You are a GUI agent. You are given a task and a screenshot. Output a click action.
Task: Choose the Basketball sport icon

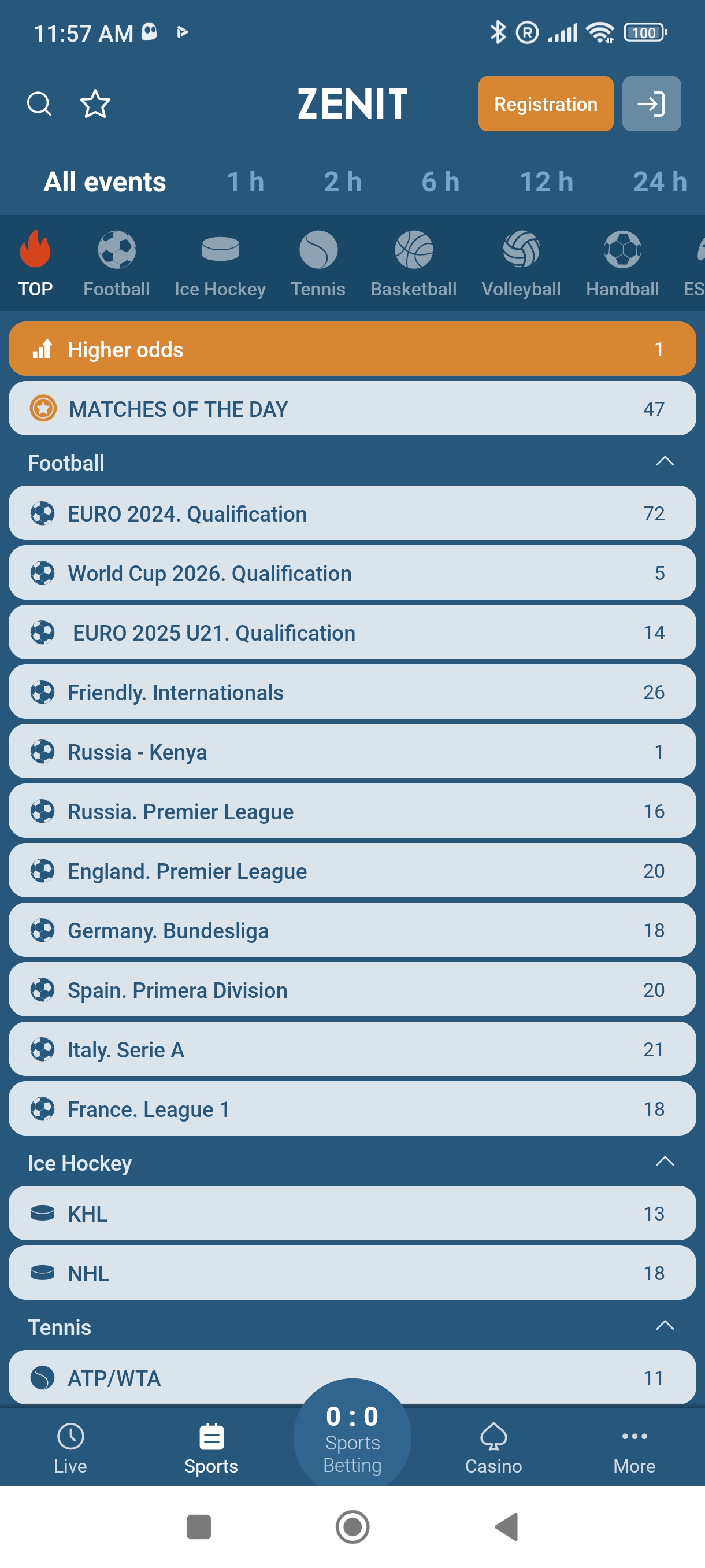point(414,250)
